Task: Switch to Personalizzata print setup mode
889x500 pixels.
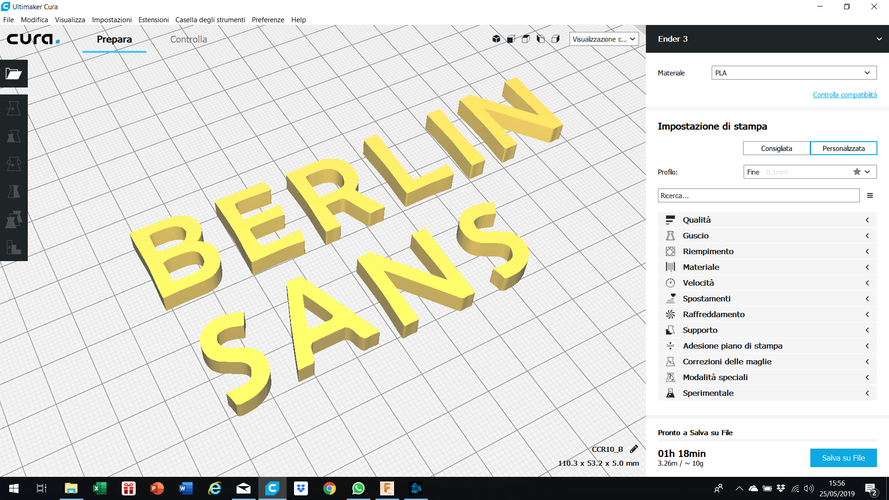Action: (x=844, y=148)
